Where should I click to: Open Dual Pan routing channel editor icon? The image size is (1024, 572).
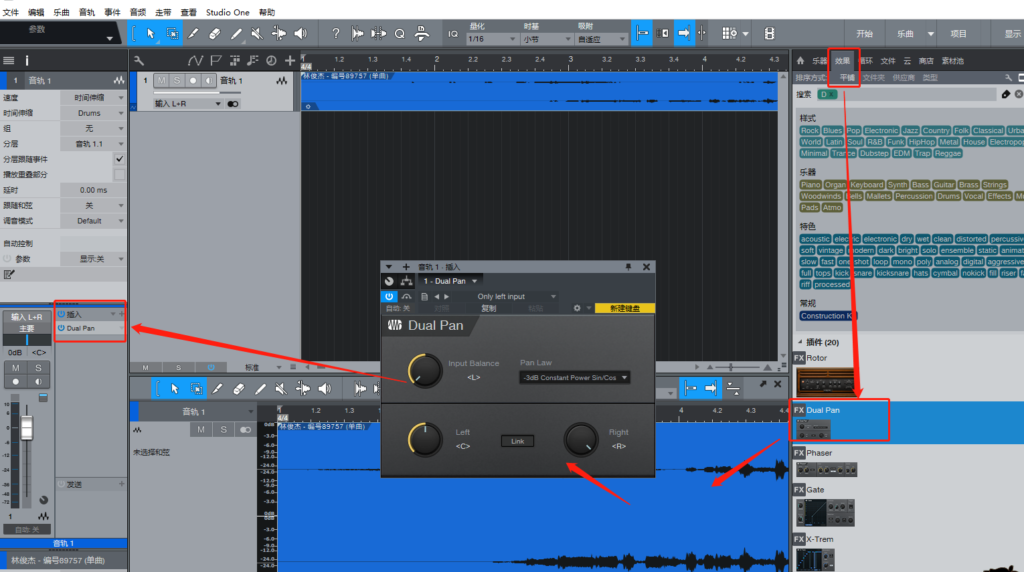coord(406,281)
